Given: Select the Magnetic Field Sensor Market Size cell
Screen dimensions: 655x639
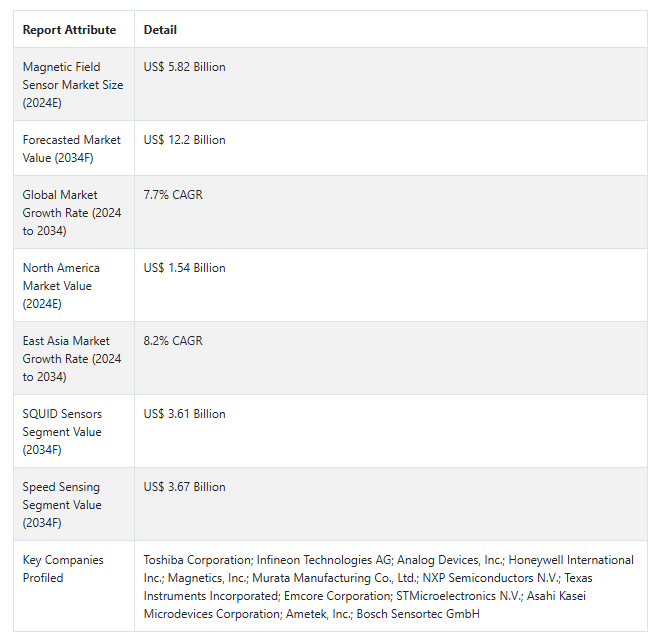Looking at the screenshot, I should [x=73, y=85].
